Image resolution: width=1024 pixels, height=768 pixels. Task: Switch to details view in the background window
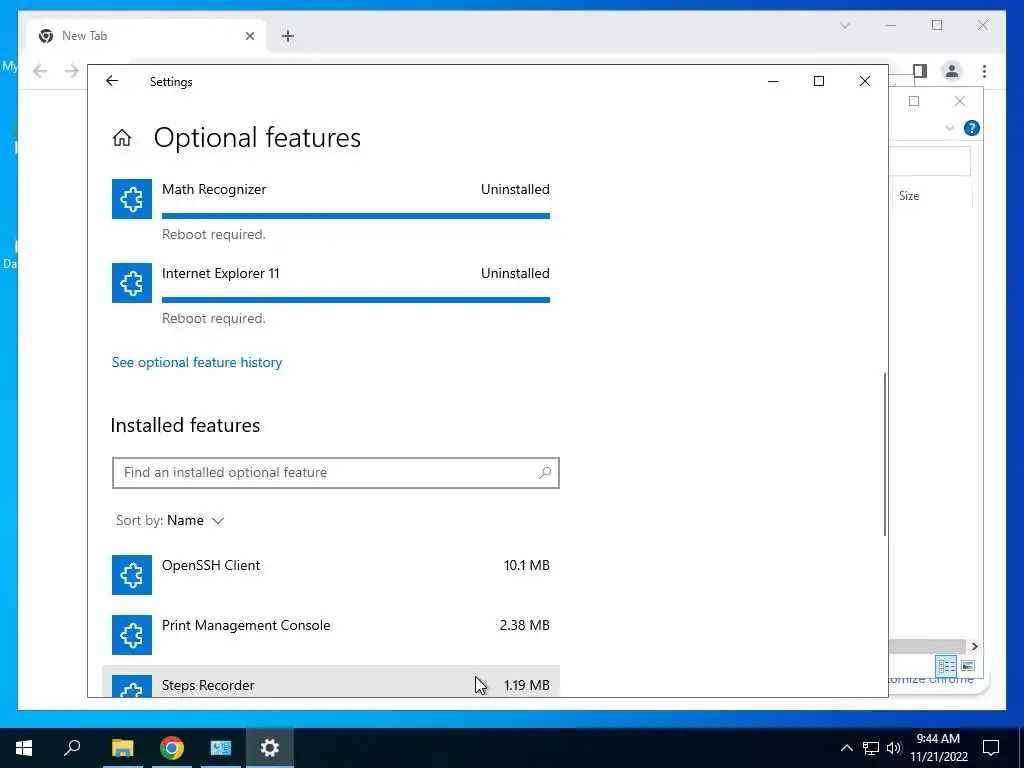point(946,665)
